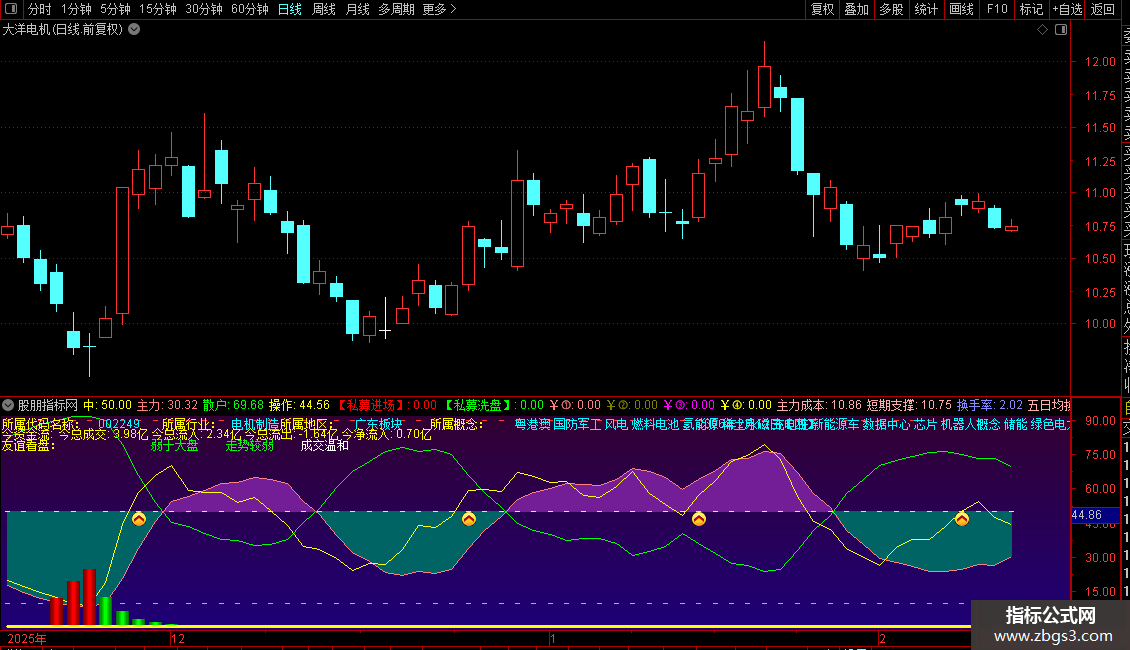The width and height of the screenshot is (1130, 650).
Task: Expand dropdown next to 大洋电机 title
Action: click(x=134, y=29)
